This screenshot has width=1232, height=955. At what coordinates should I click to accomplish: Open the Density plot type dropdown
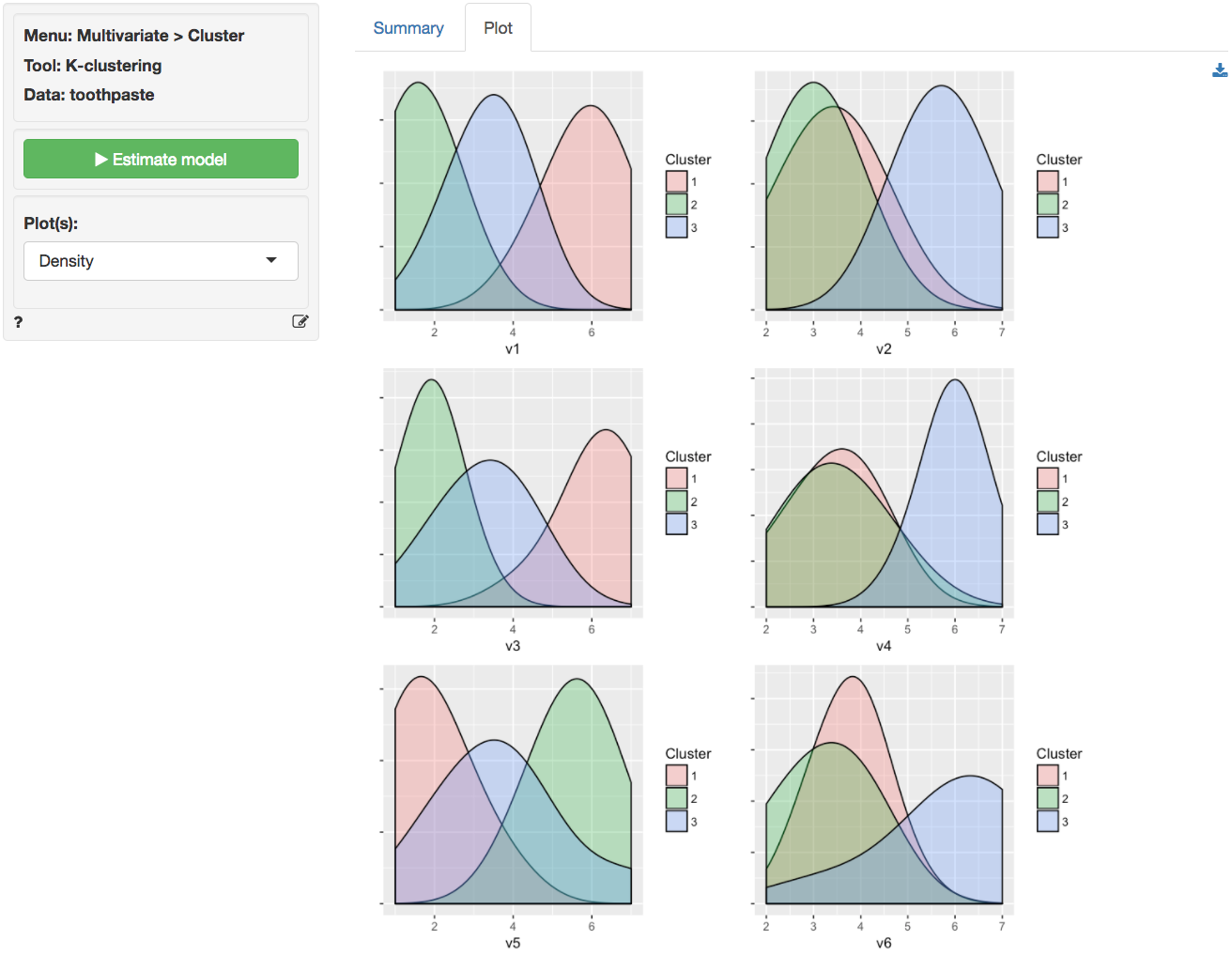161,261
